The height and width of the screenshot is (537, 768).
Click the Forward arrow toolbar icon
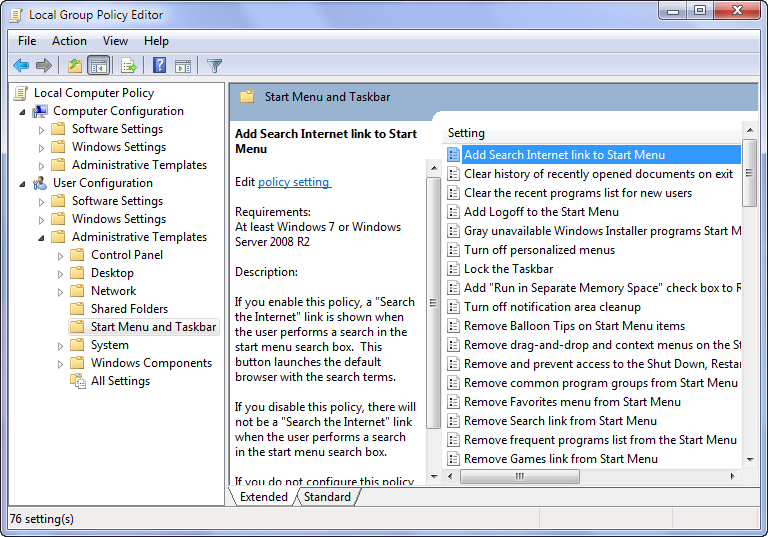pyautogui.click(x=44, y=65)
